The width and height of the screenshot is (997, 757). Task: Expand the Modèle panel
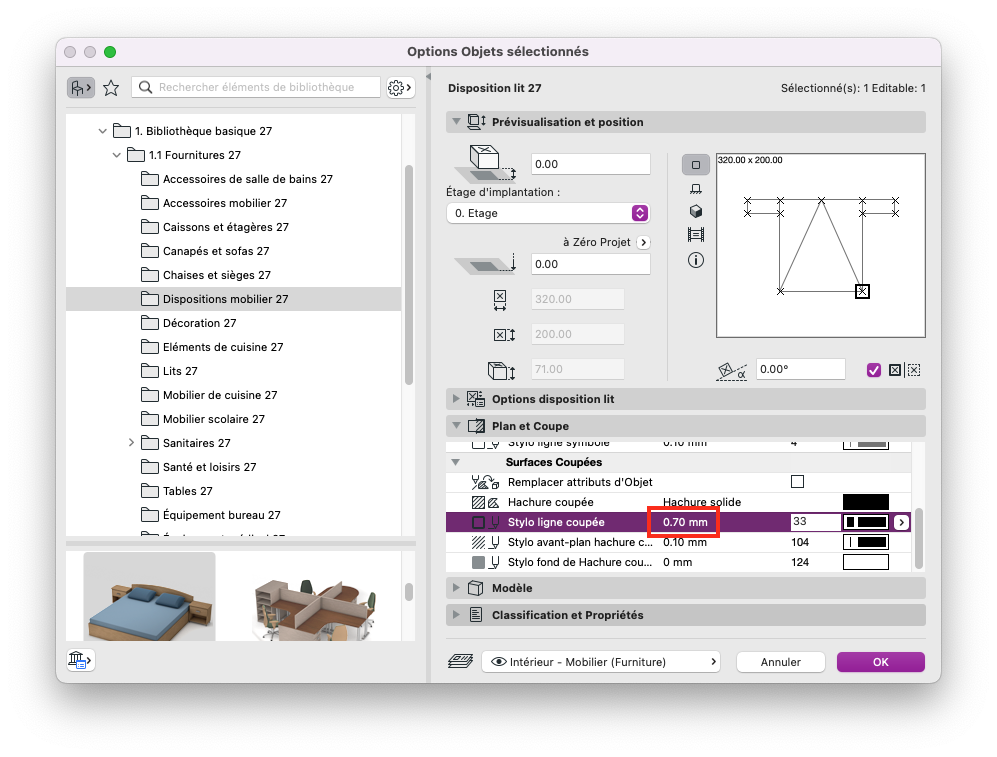tap(456, 588)
